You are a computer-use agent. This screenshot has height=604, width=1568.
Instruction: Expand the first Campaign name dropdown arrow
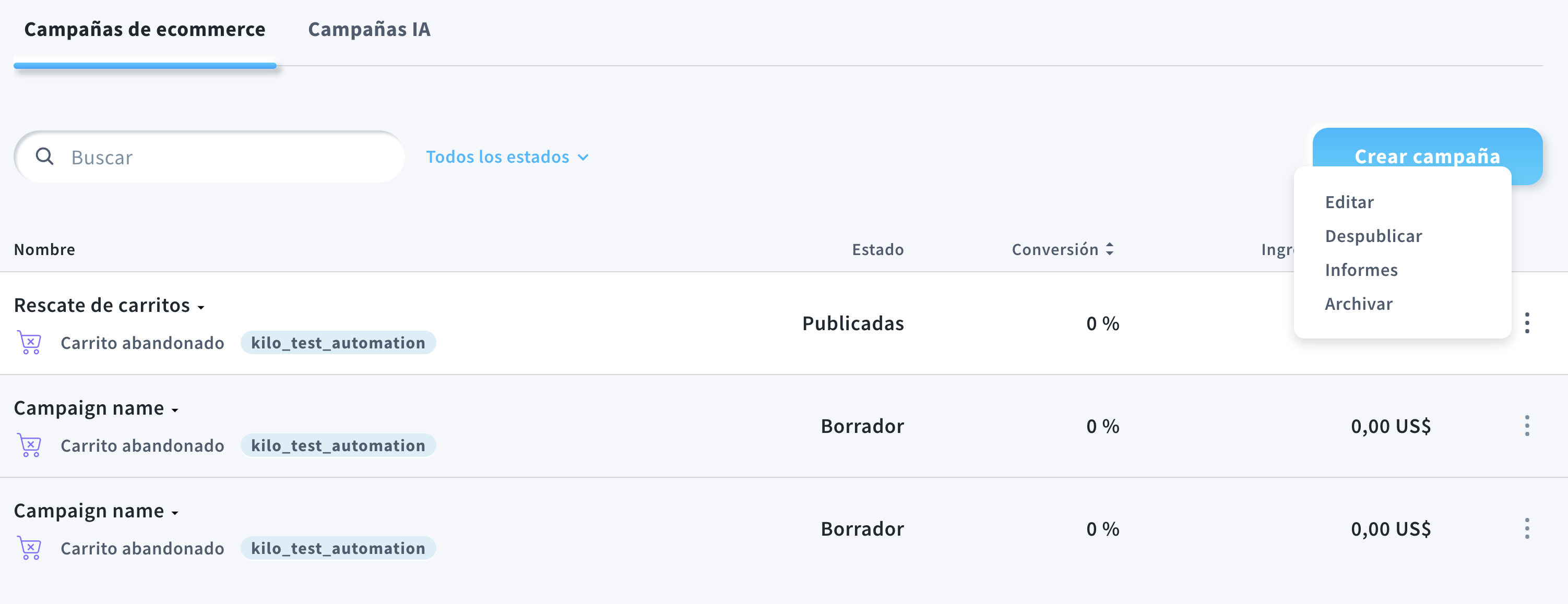click(175, 410)
